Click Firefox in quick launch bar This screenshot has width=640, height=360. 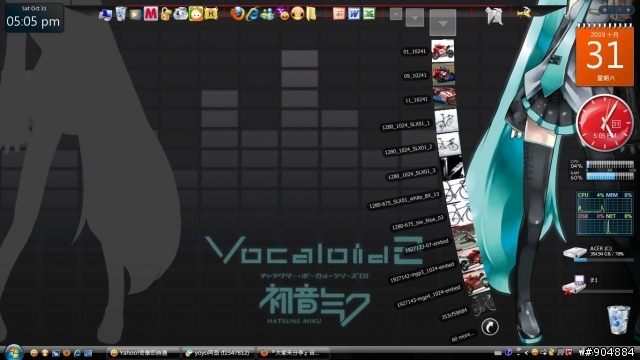[66, 353]
